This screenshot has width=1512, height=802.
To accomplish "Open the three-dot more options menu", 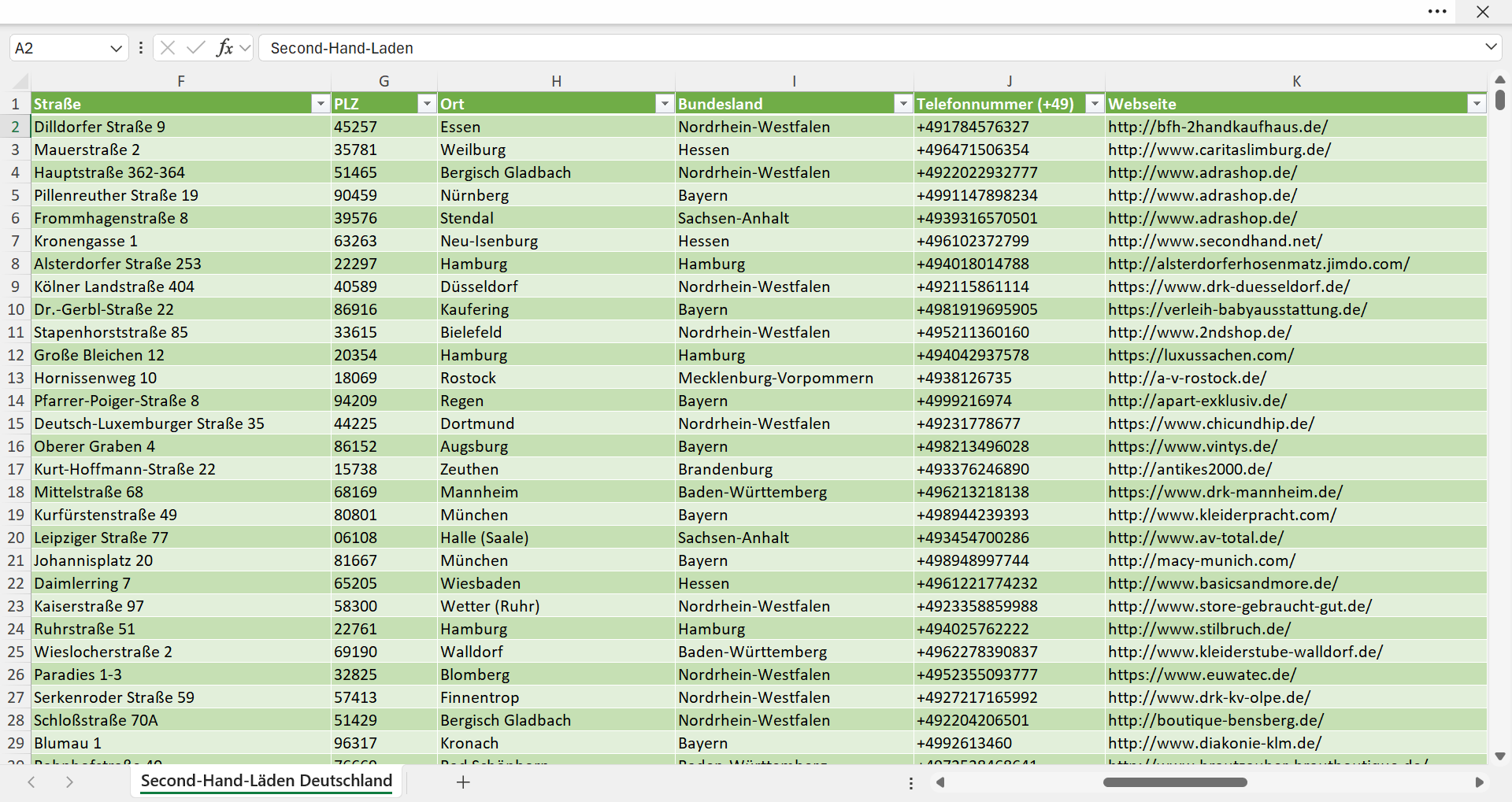I will point(1437,12).
